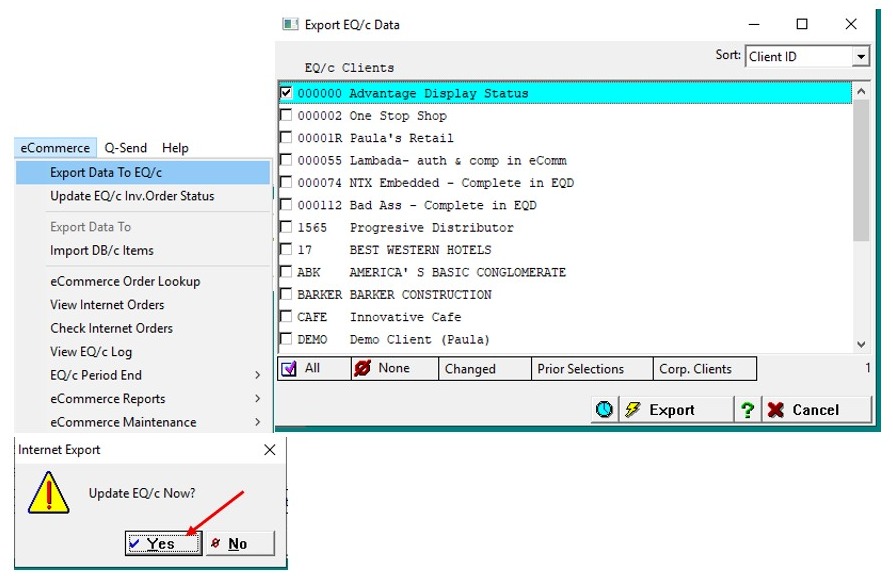Confirm with Yes in Internet Export dialog
The height and width of the screenshot is (576, 893).
[x=163, y=543]
